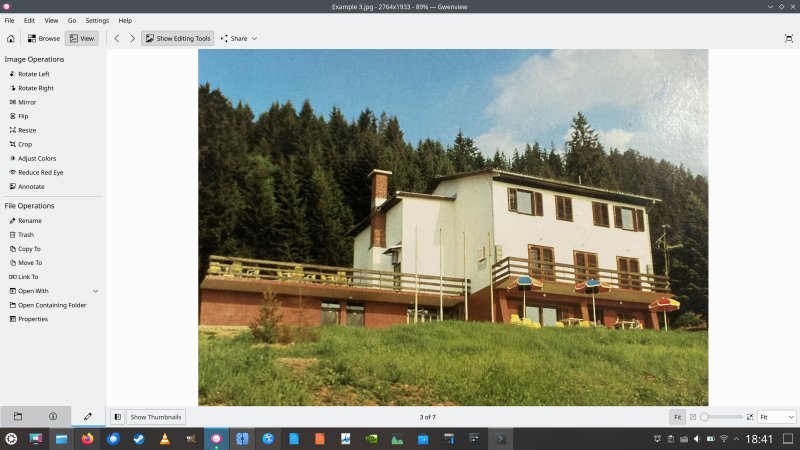Toggle the Fit zoom button
Viewport: 800px width, 450px height.
[x=677, y=417]
